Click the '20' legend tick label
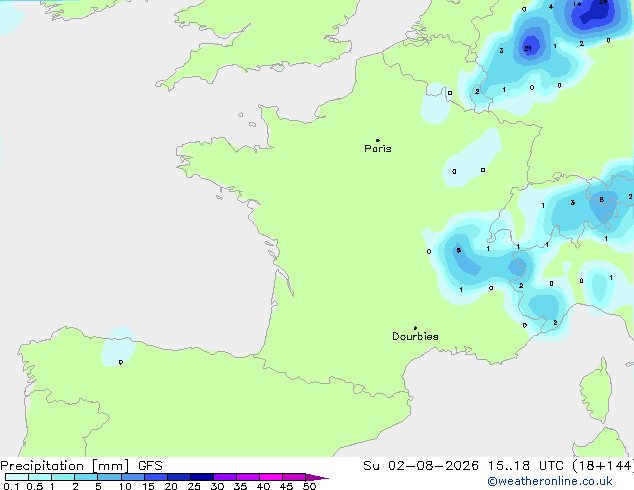 [171, 486]
